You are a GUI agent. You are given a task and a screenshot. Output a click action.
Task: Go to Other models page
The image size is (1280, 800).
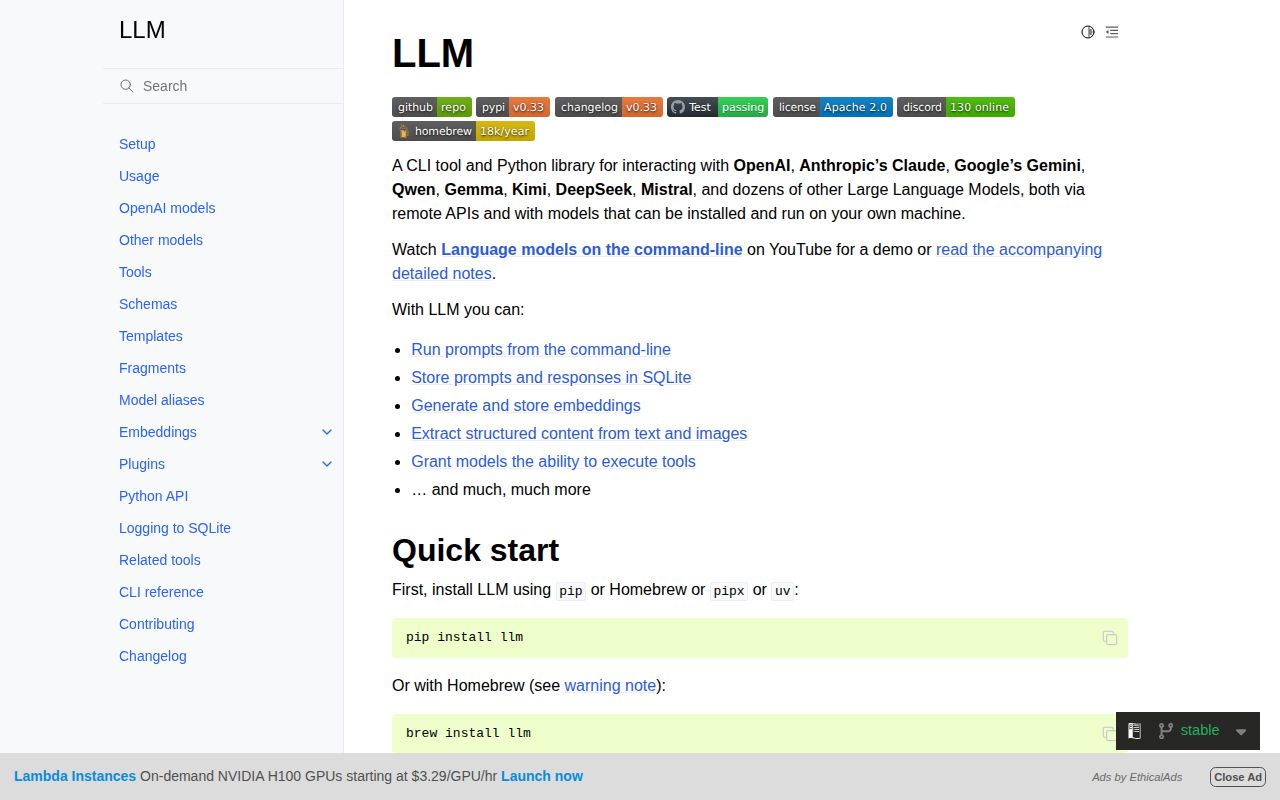(x=161, y=240)
